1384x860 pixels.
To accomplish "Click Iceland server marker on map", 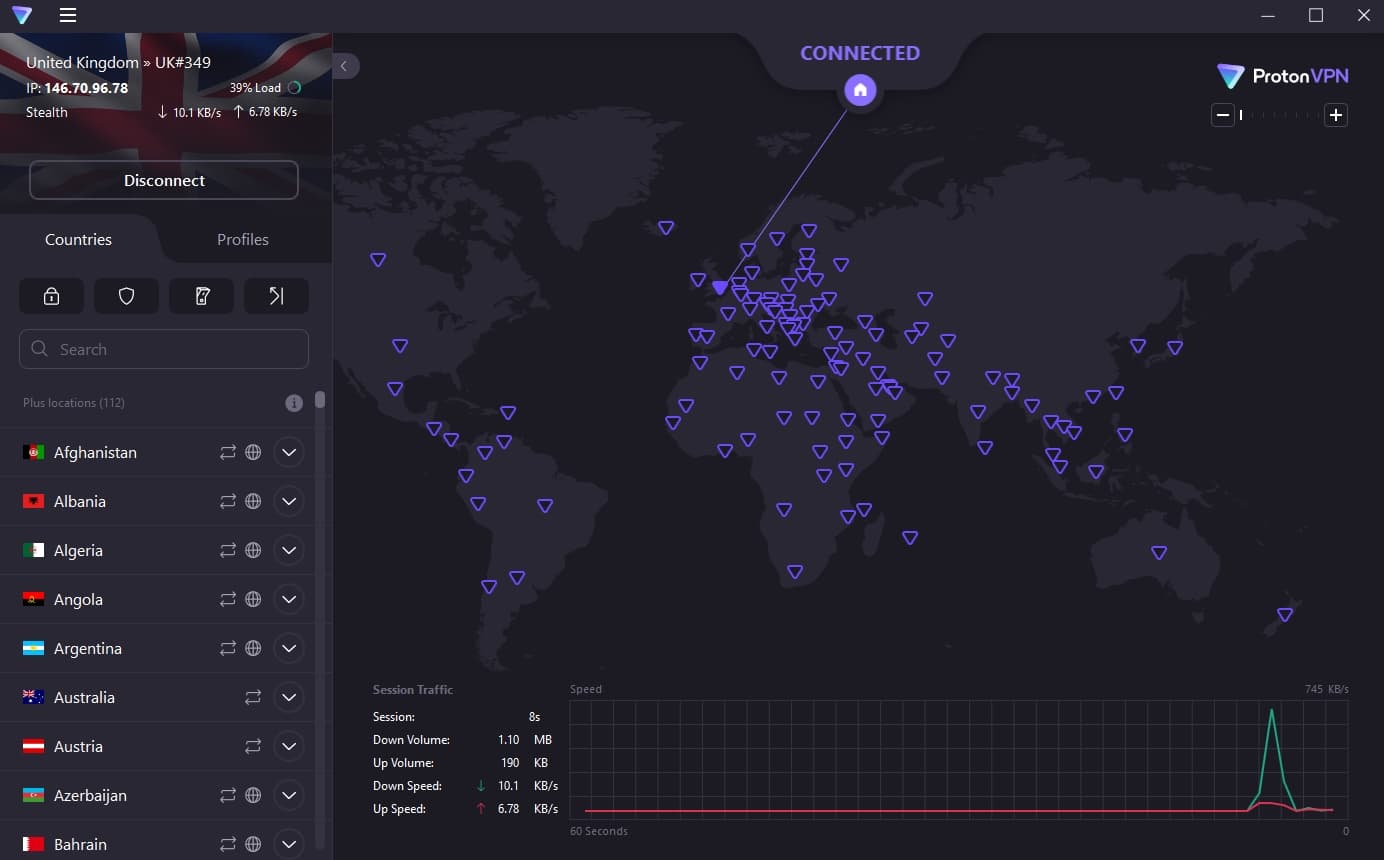I will pos(666,228).
